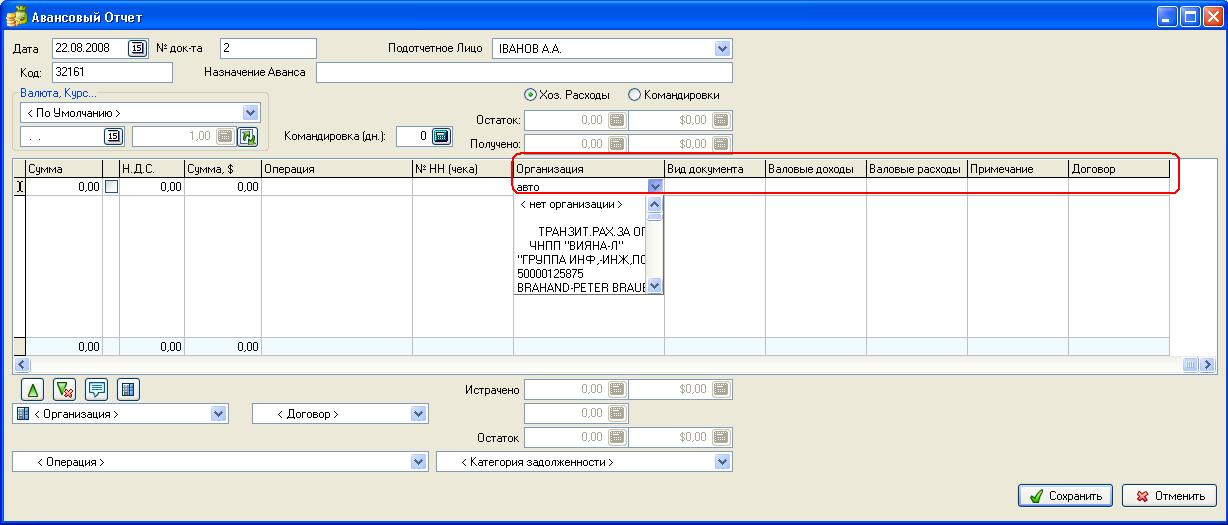
Task: Choose BRAHAND-PETER BRAUE in organization list
Action: coord(580,286)
